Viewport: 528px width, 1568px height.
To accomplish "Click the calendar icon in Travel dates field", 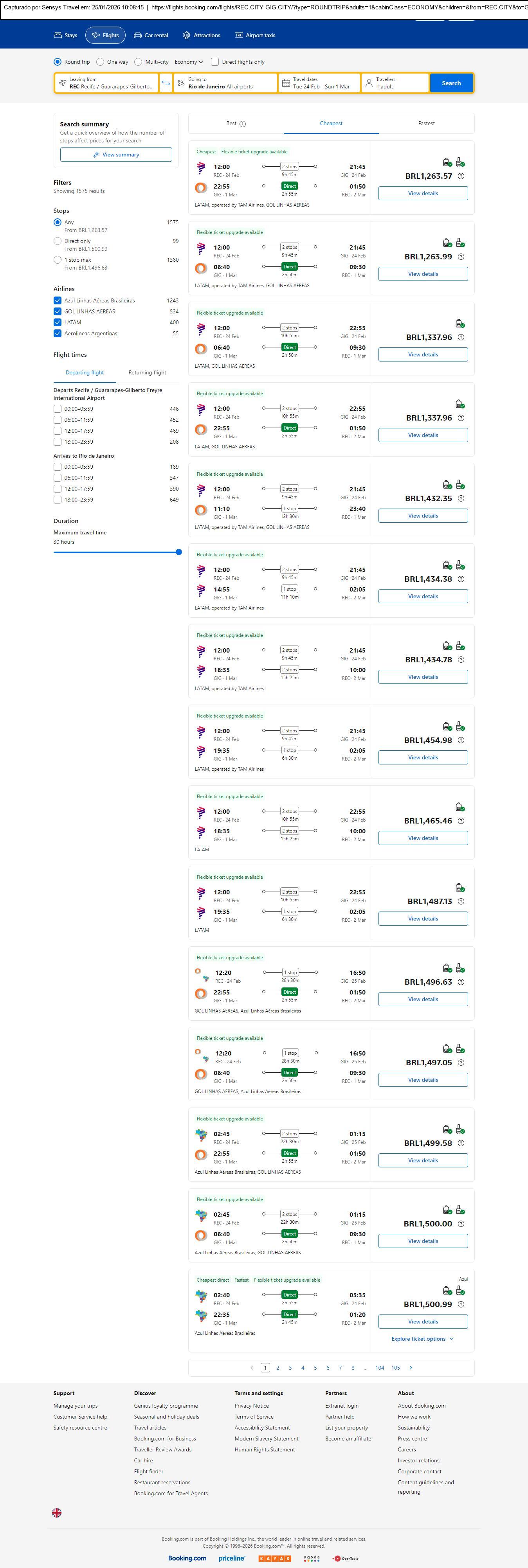I will point(286,83).
